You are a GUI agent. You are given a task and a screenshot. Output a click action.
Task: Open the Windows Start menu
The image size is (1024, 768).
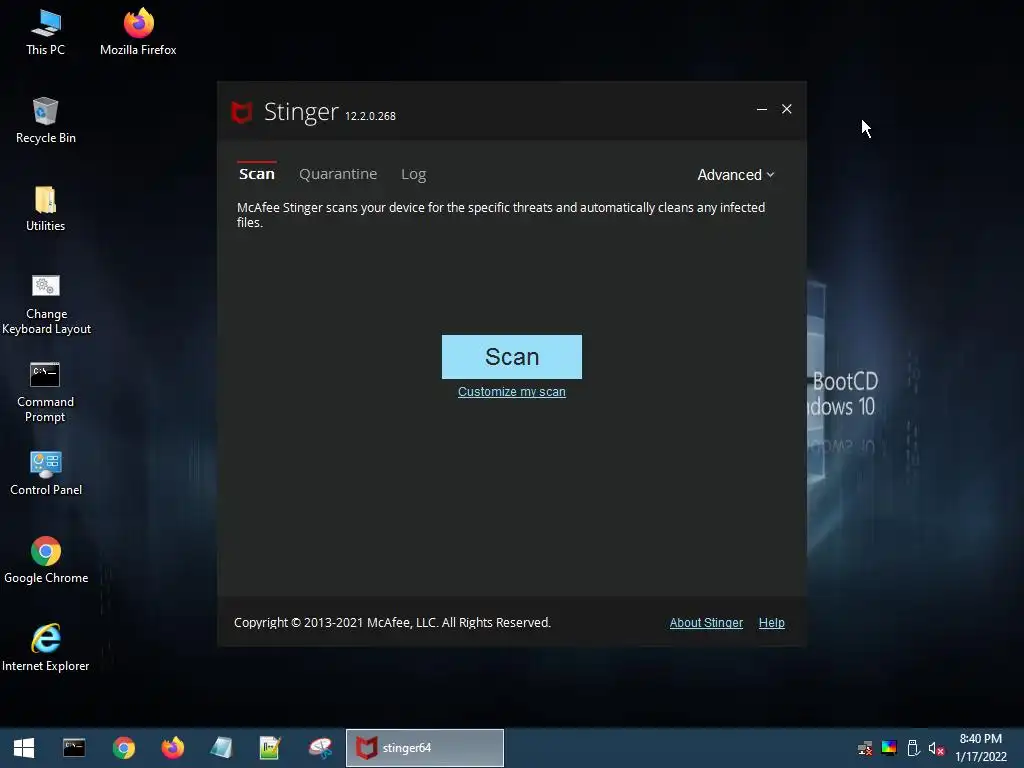point(24,748)
